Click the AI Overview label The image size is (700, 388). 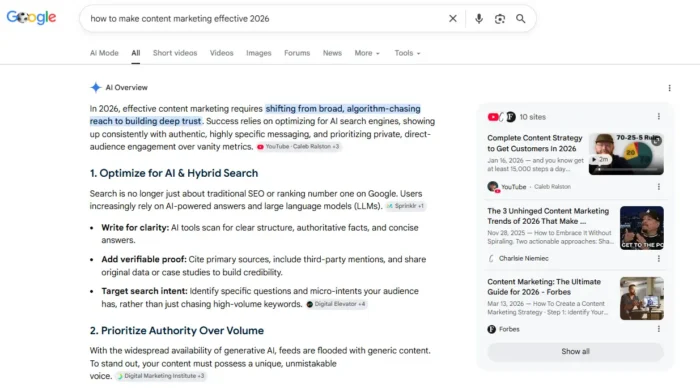tap(126, 88)
